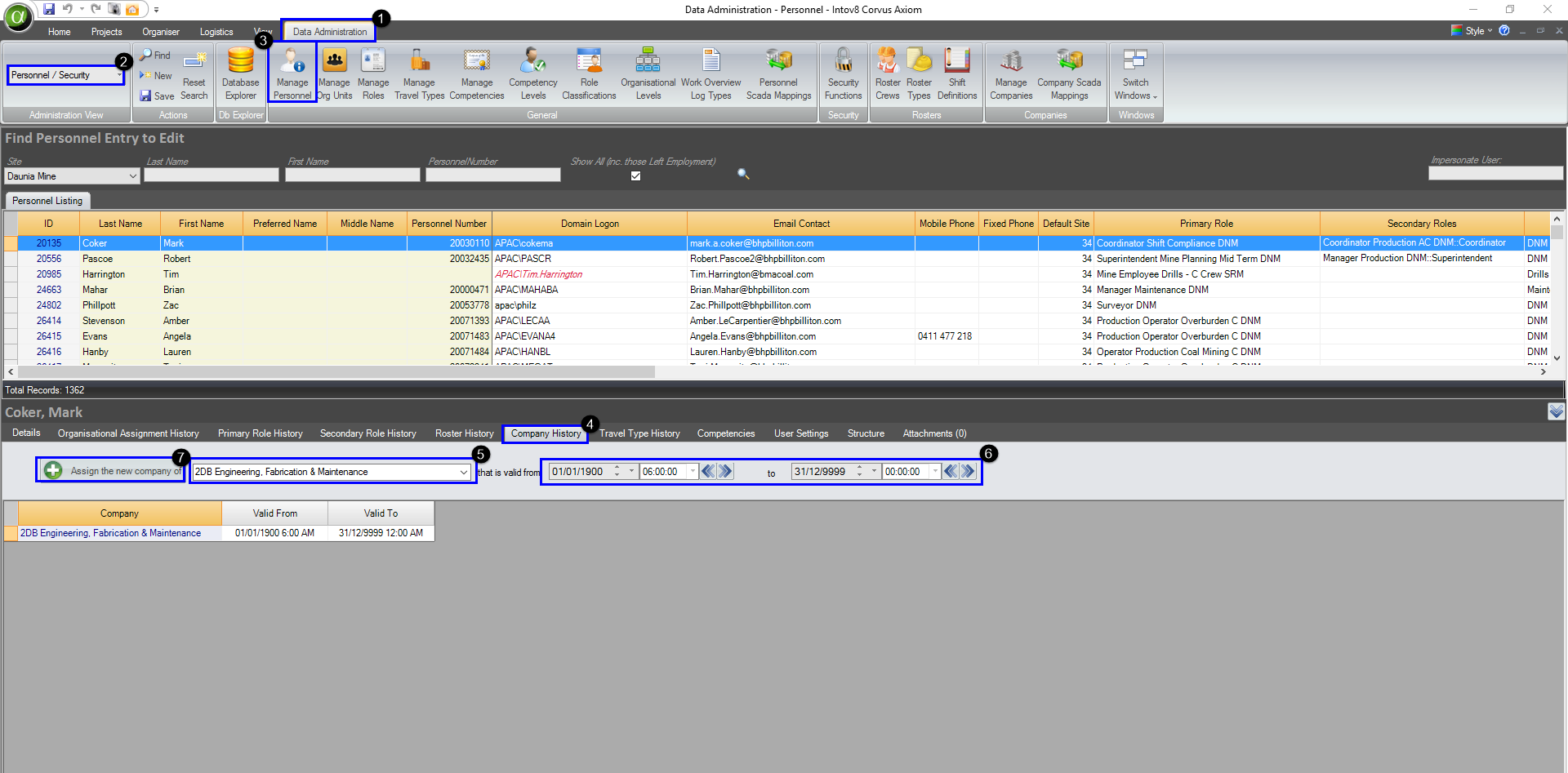Toggle Show All inc. those Left Employment
1568x773 pixels.
(x=635, y=175)
